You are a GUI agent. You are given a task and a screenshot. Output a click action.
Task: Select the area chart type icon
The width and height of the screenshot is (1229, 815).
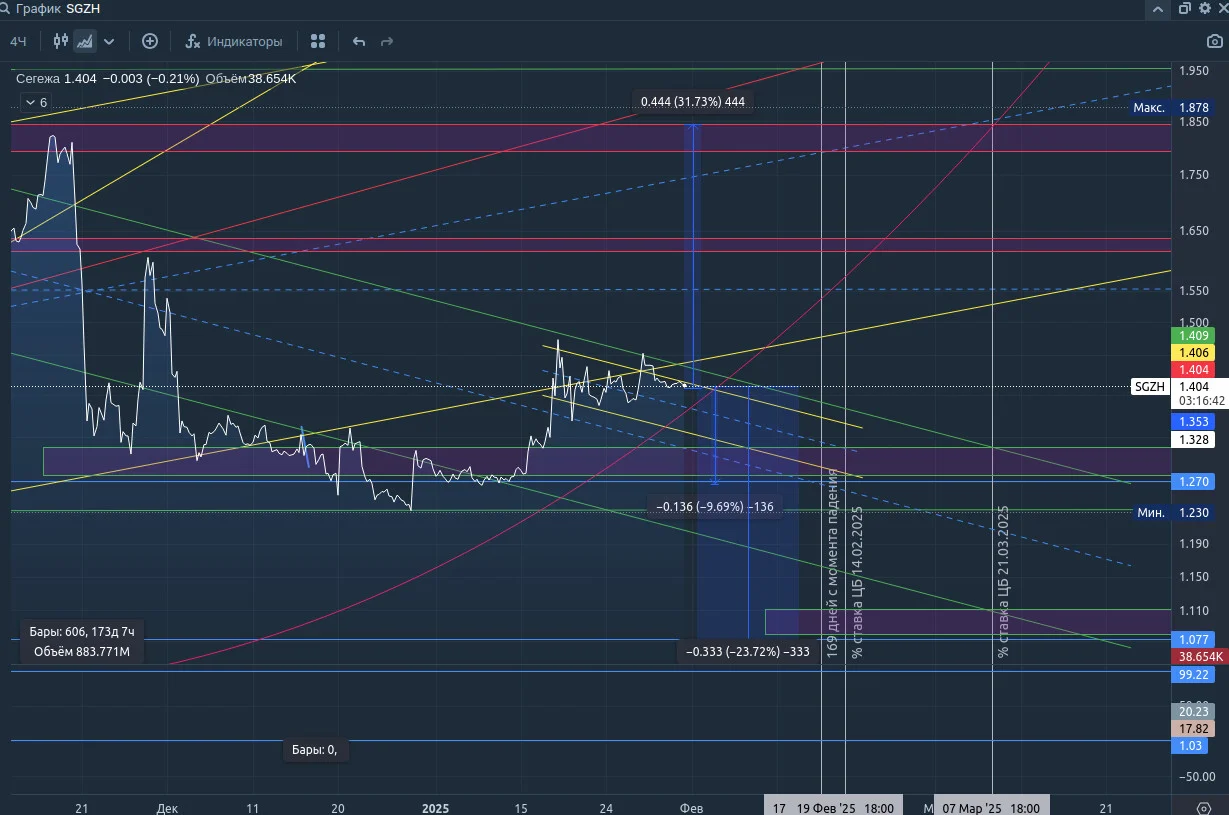click(85, 41)
